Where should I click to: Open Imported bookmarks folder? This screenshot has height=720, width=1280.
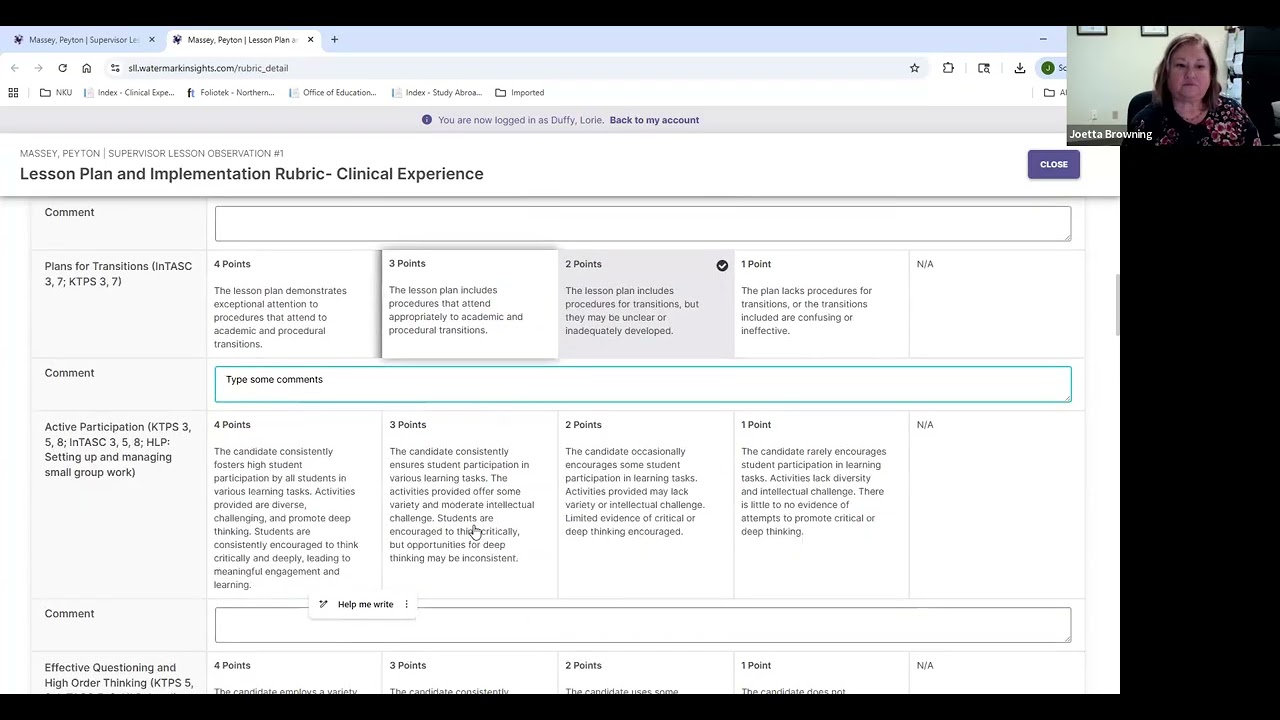point(519,93)
